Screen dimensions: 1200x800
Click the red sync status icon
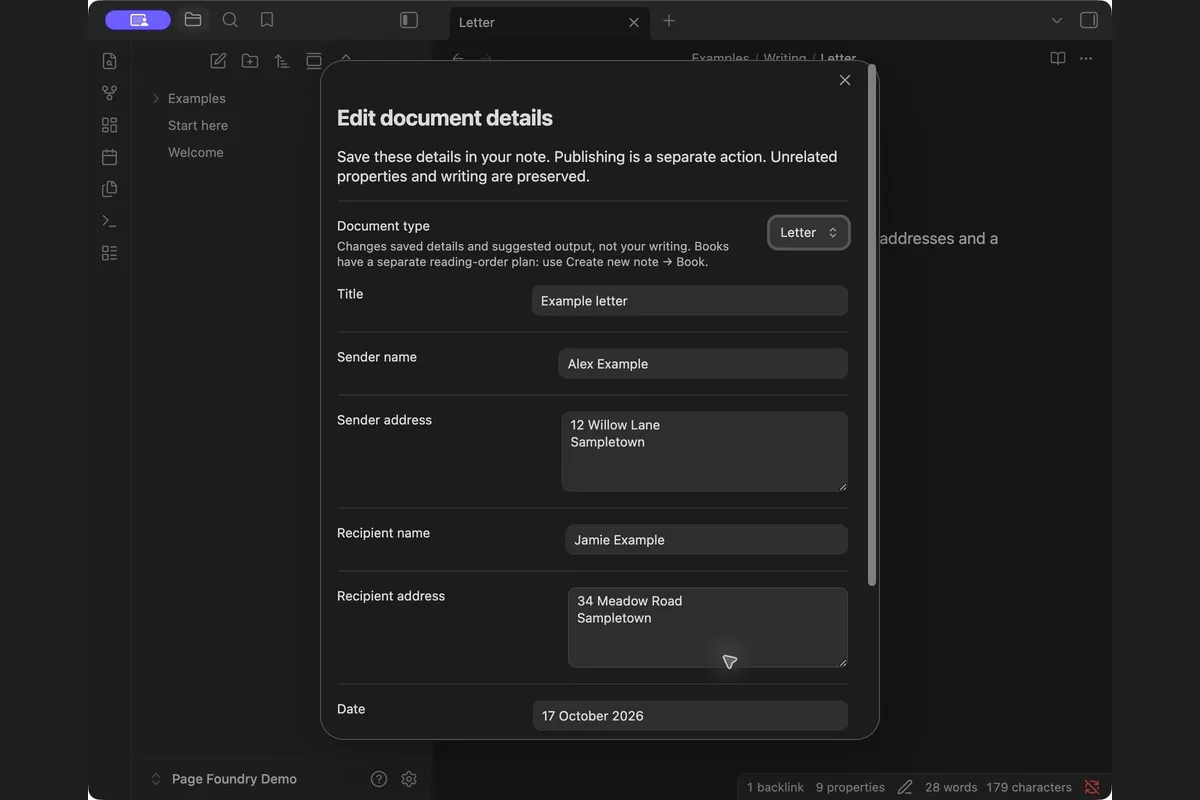click(1092, 787)
